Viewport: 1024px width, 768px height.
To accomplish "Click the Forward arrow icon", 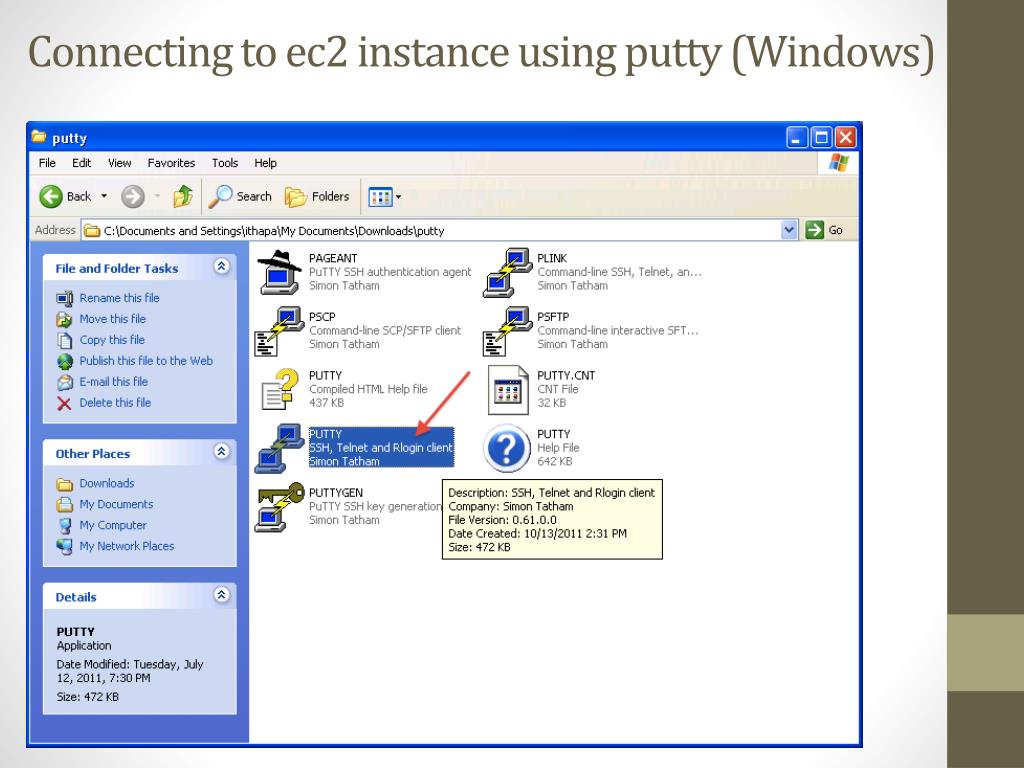I will pos(133,197).
